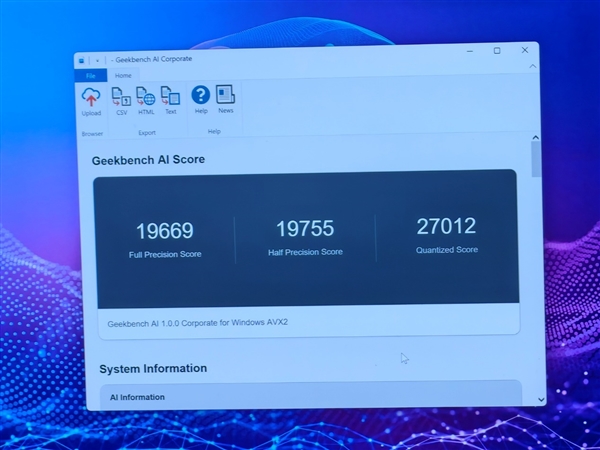Upload results to Geekbench Browser

tap(91, 102)
